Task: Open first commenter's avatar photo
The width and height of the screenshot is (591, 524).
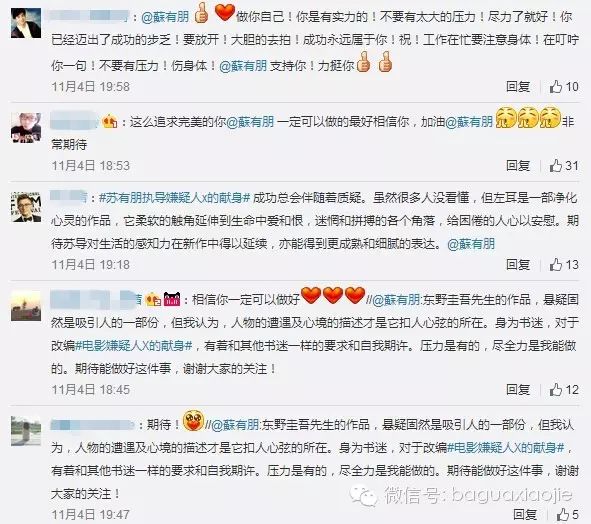Action: point(26,23)
